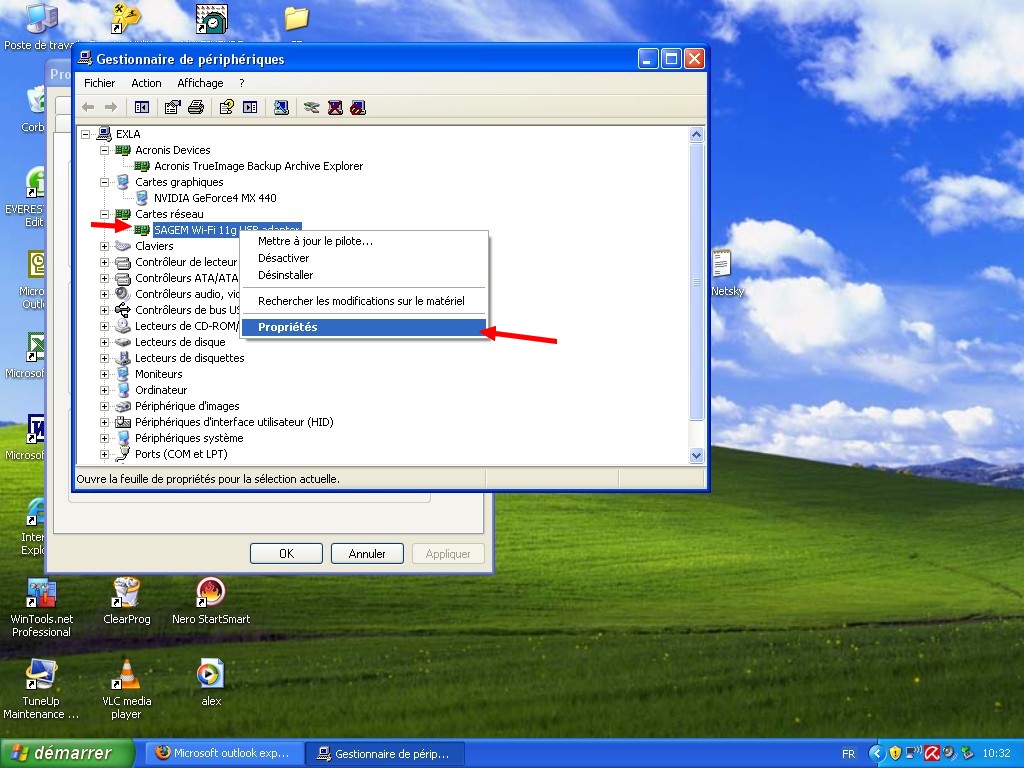Screen dimensions: 1024x768
Task: Collapse the EXLA root node
Action: point(85,134)
